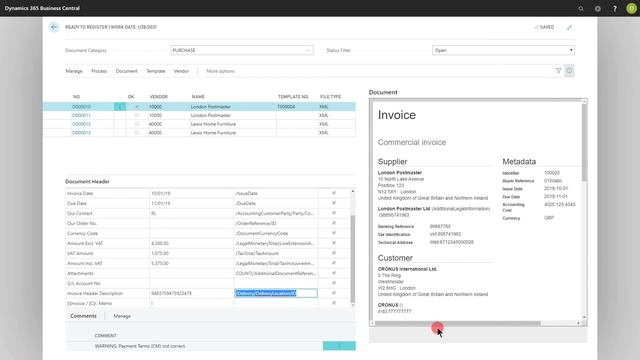Select template number T000004 cell

296,107
